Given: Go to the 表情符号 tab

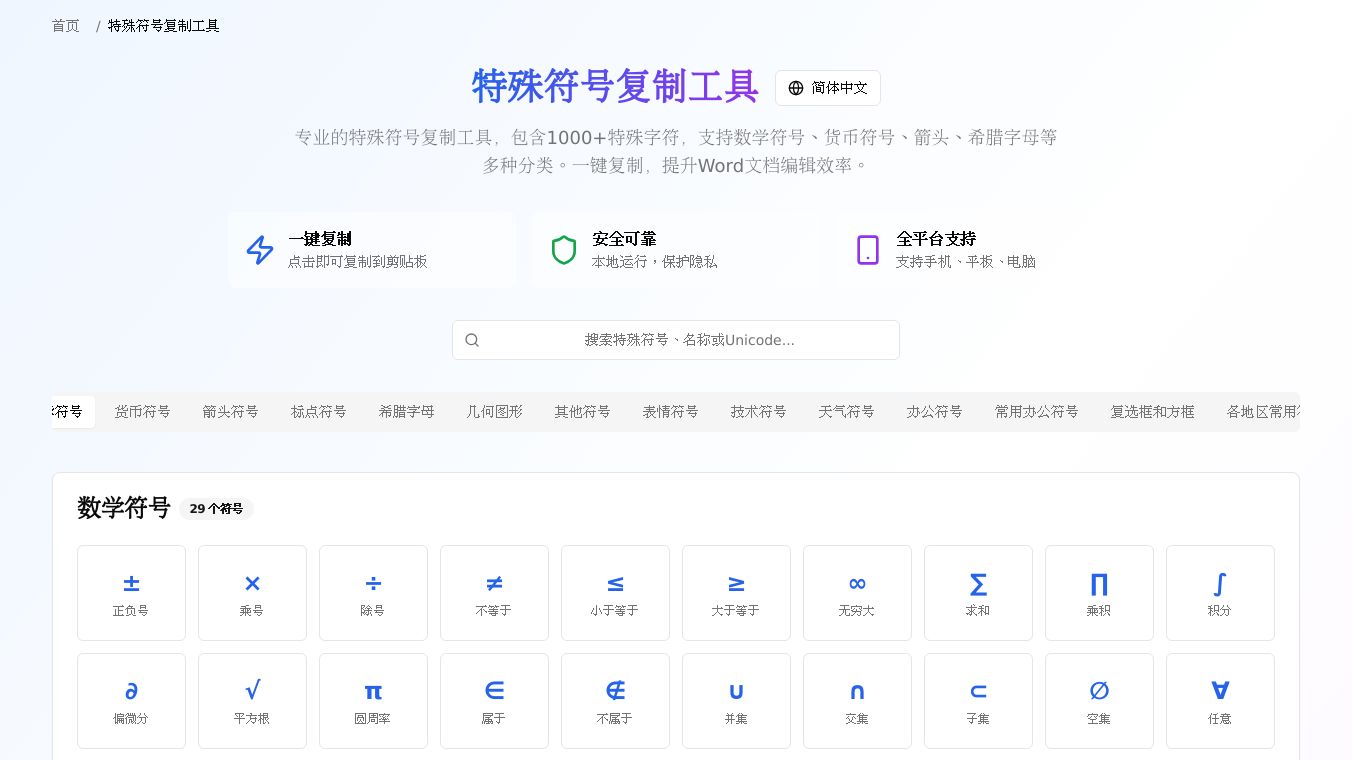Looking at the screenshot, I should (670, 412).
